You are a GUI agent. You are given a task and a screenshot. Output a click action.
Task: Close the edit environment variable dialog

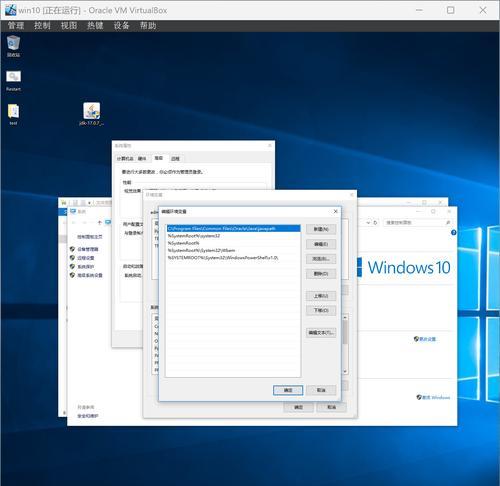tap(336, 211)
